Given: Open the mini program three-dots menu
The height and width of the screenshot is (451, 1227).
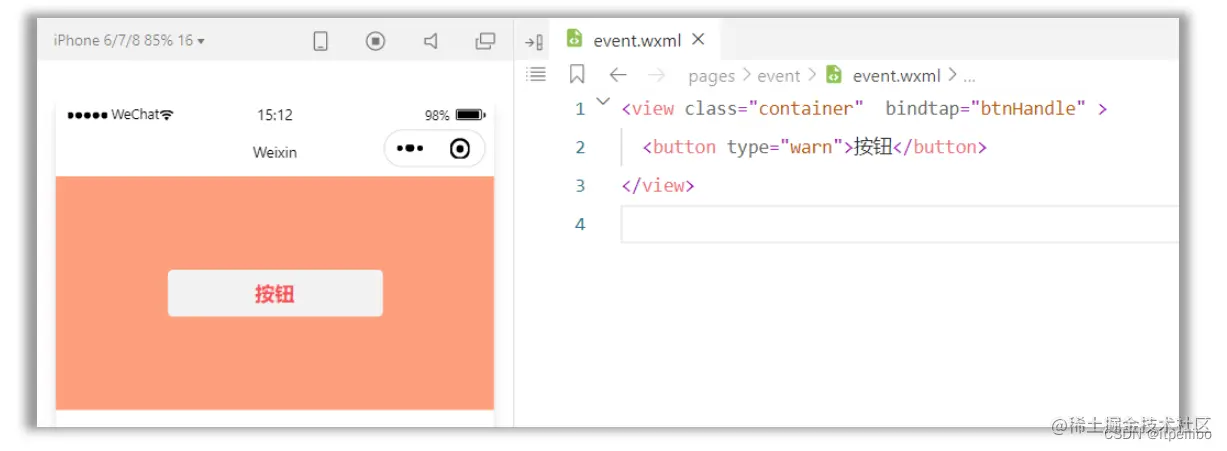Looking at the screenshot, I should (410, 149).
